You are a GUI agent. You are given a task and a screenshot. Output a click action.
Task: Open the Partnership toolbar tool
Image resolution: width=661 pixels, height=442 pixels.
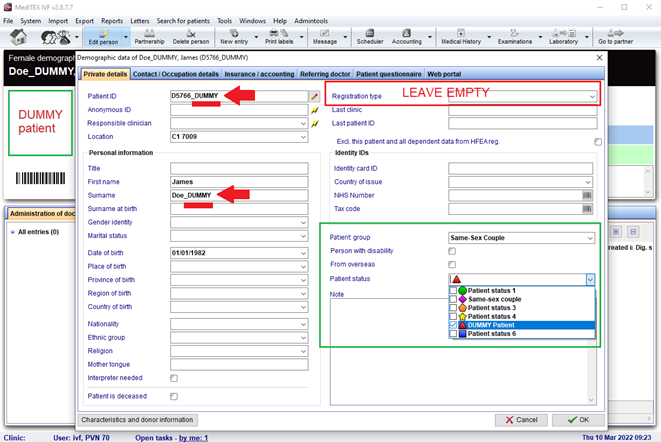[149, 37]
